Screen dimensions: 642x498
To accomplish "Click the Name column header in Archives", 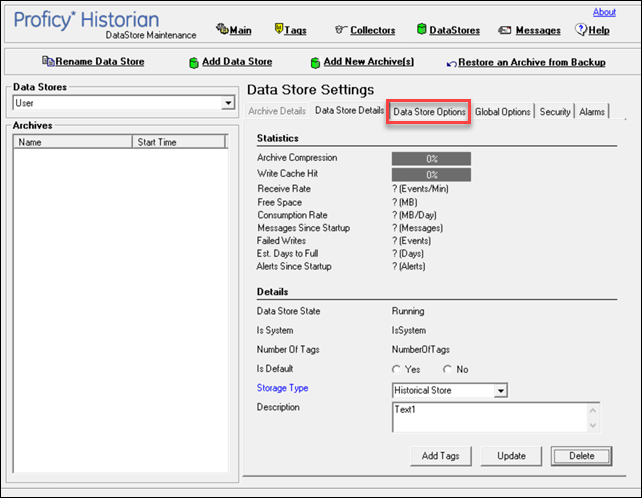I will (73, 142).
